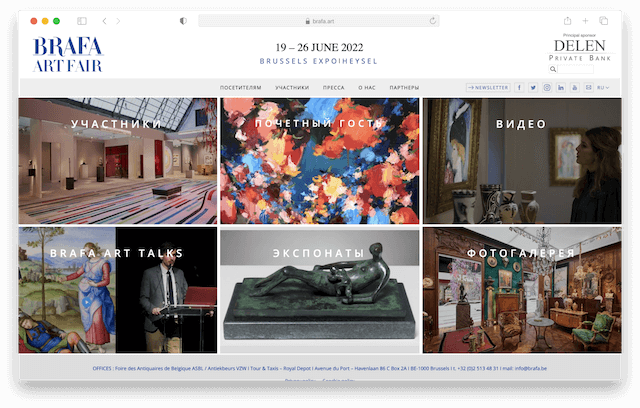Click the BRAFA Art Fair logo
Screen dimensions: 640x408
(68, 55)
